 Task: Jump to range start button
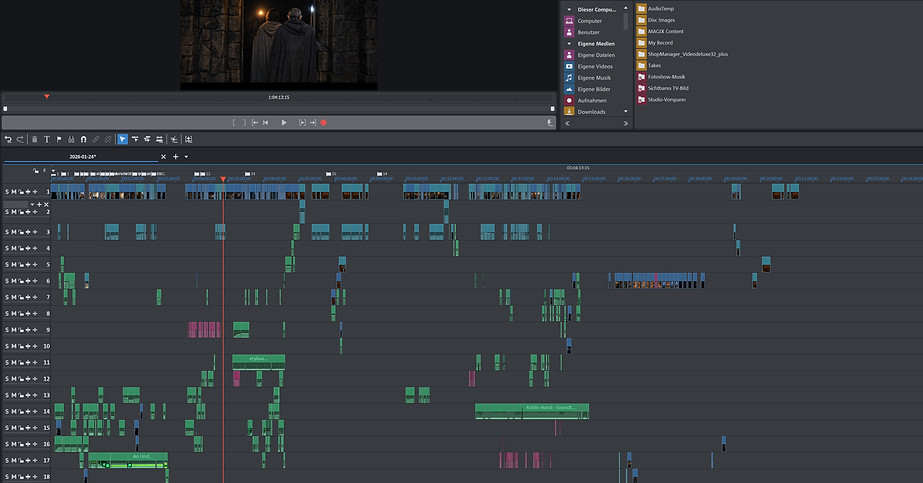(255, 123)
